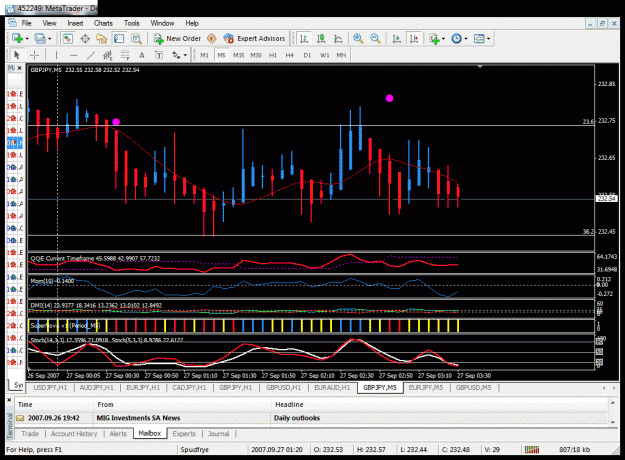Select the Text tool marked A
The image size is (625, 460).
pyautogui.click(x=142, y=55)
